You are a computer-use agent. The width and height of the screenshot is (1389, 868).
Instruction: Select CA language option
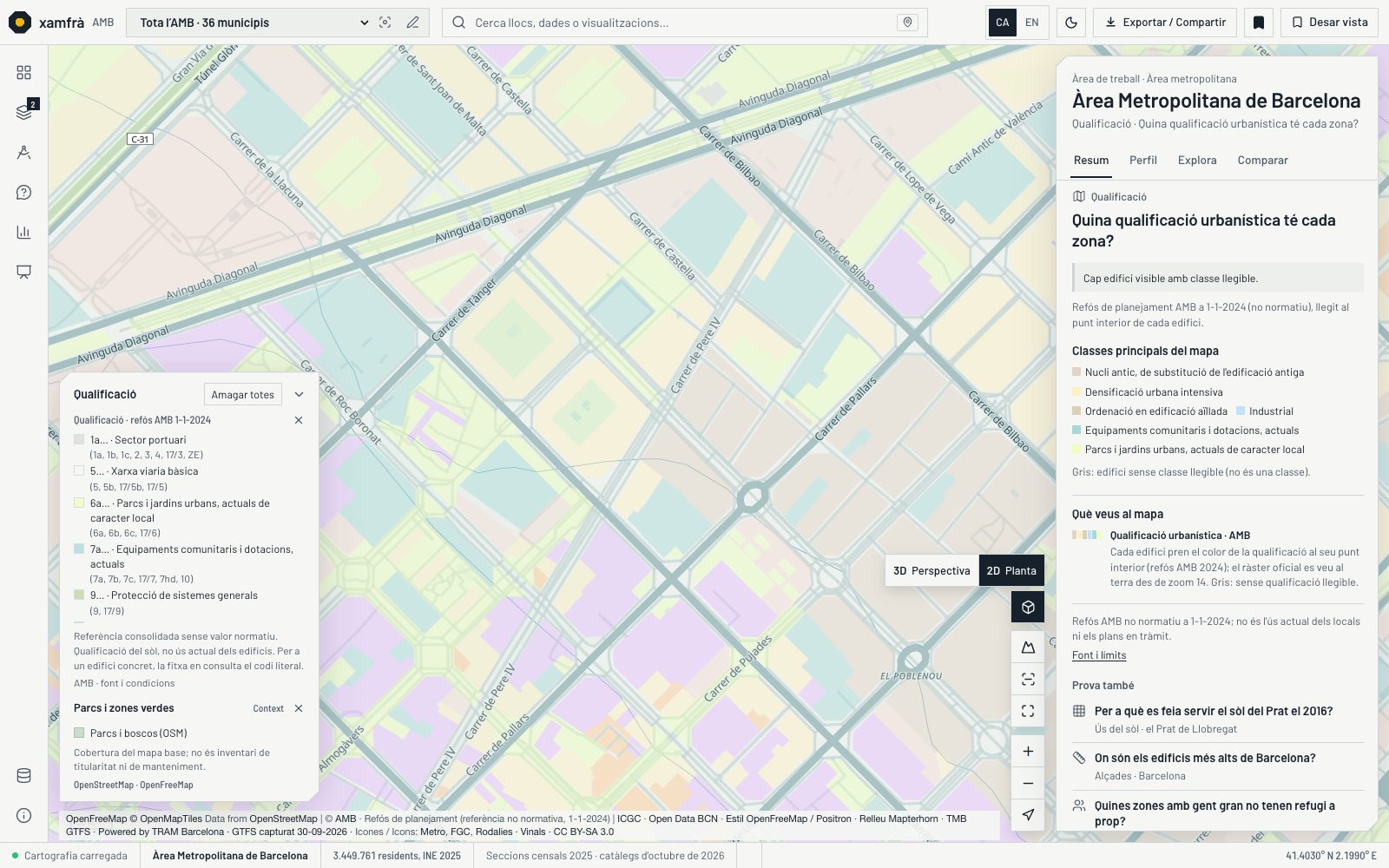pyautogui.click(x=1003, y=23)
